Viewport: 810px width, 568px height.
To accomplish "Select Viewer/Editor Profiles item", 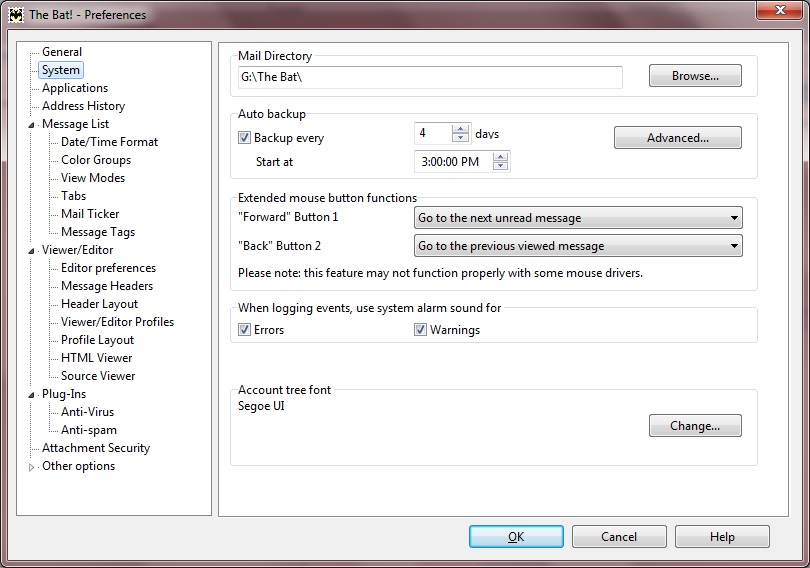I will point(117,322).
